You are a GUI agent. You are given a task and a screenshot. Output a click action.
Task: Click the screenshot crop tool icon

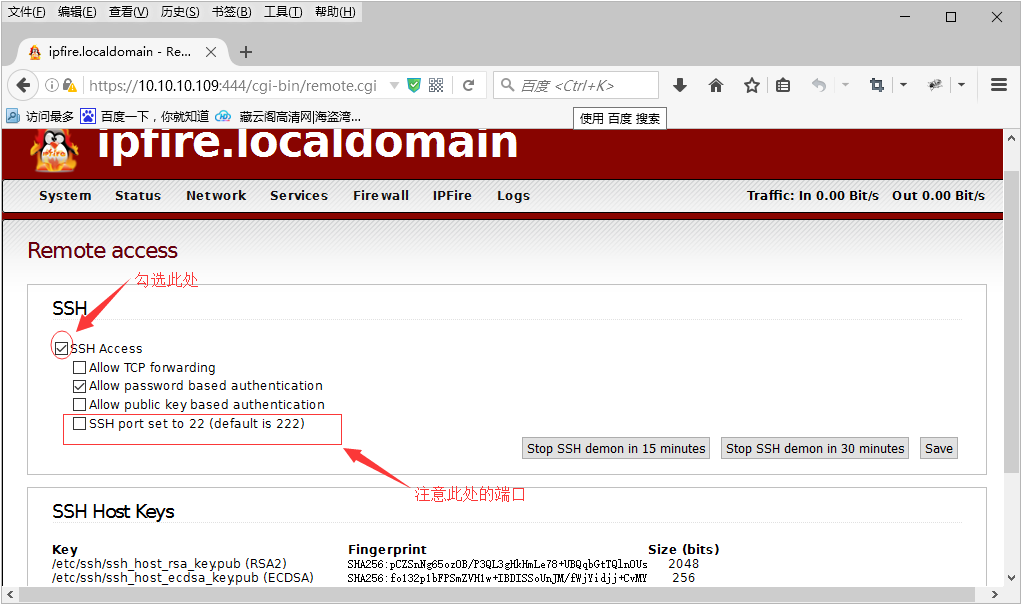[877, 85]
